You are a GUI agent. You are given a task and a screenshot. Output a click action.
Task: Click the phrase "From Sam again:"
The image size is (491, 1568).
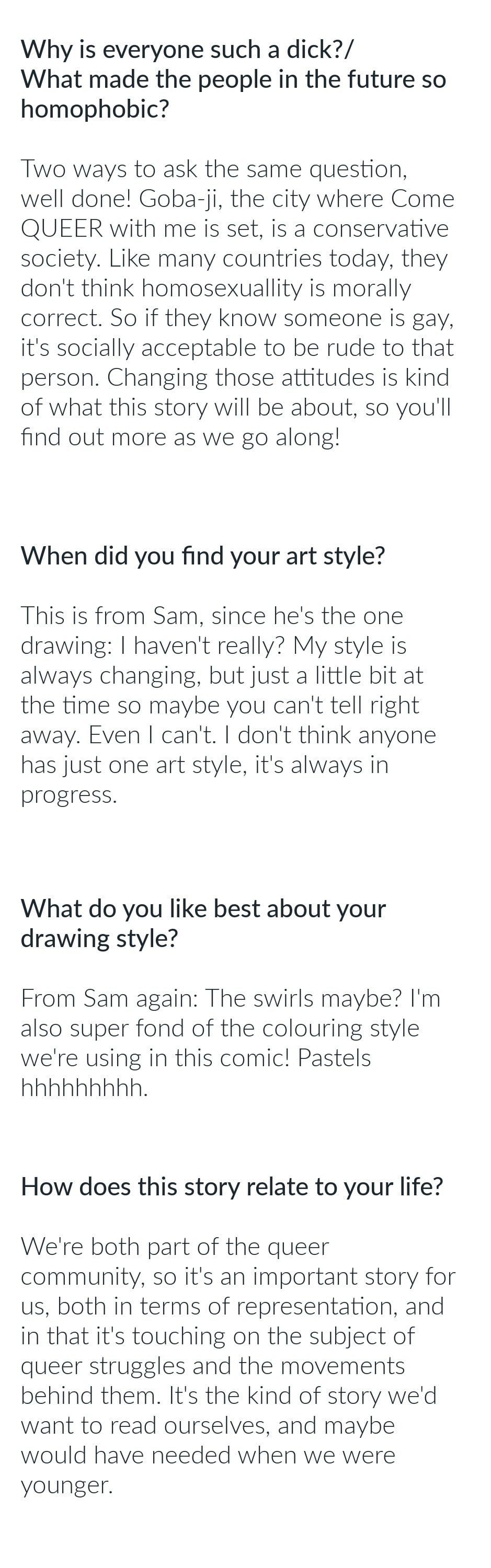coord(110,998)
